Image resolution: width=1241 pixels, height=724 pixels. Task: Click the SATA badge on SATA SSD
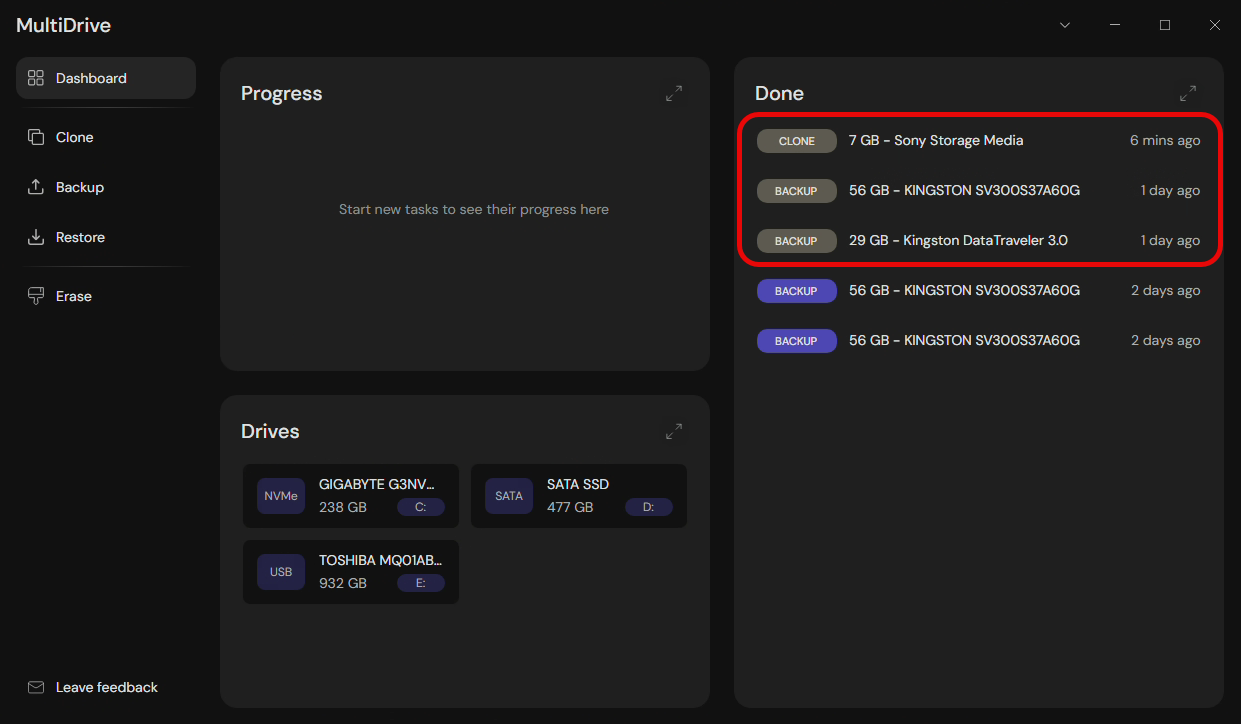point(509,496)
